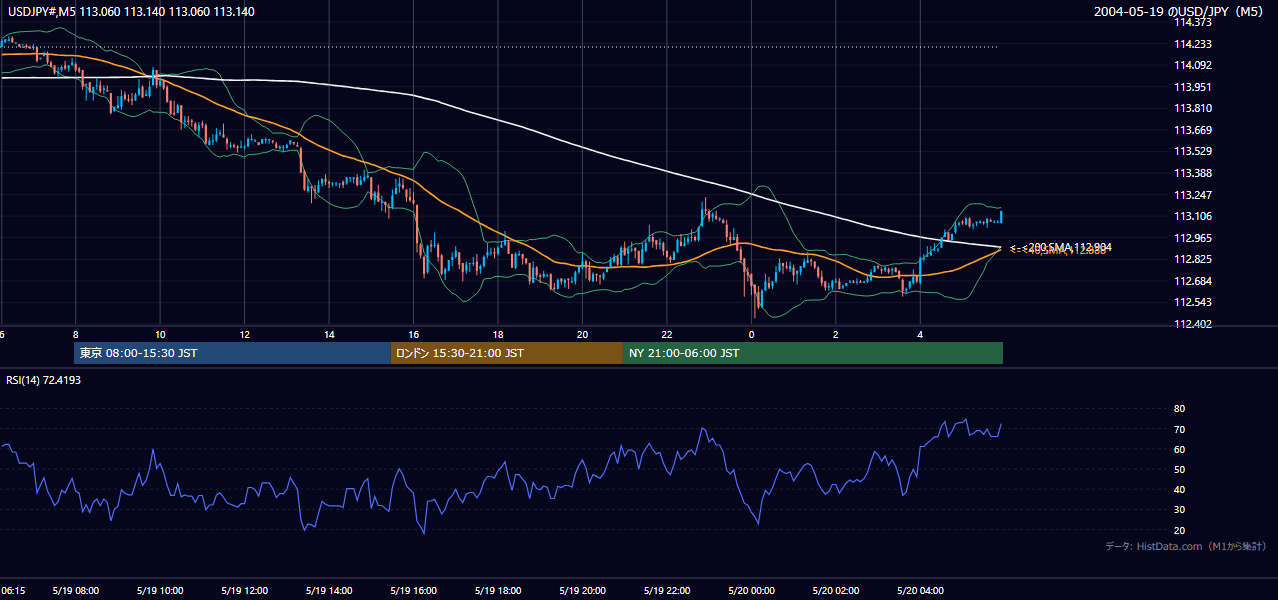Click price axis label 112.965
The width and height of the screenshot is (1278, 600).
coord(1192,238)
